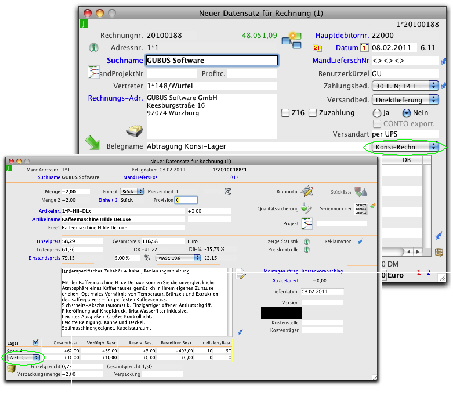This screenshot has height=393, width=453.
Task: Click the blue Suchname label in invoice window
Action: point(125,60)
